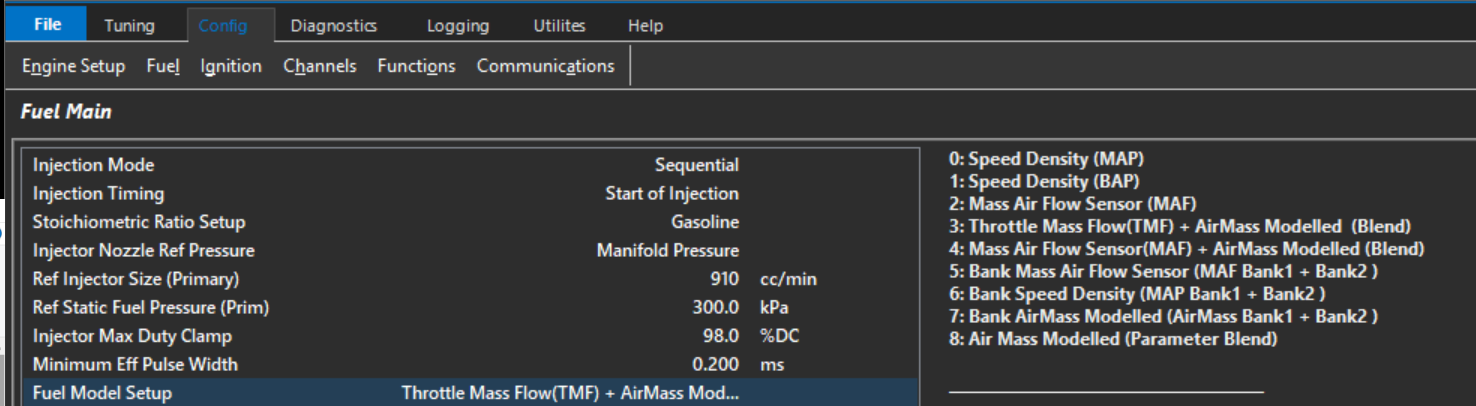Open Ignition configuration
Screen dimensions: 1476x406
coord(230,66)
